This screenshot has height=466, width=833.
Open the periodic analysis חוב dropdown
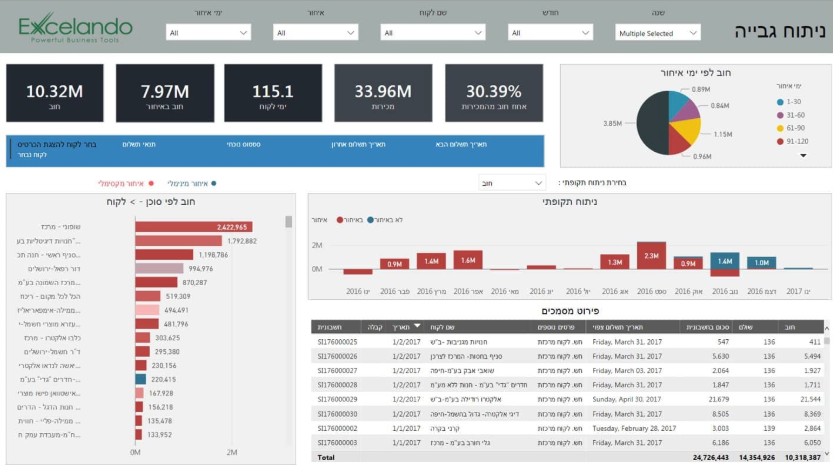(x=512, y=183)
